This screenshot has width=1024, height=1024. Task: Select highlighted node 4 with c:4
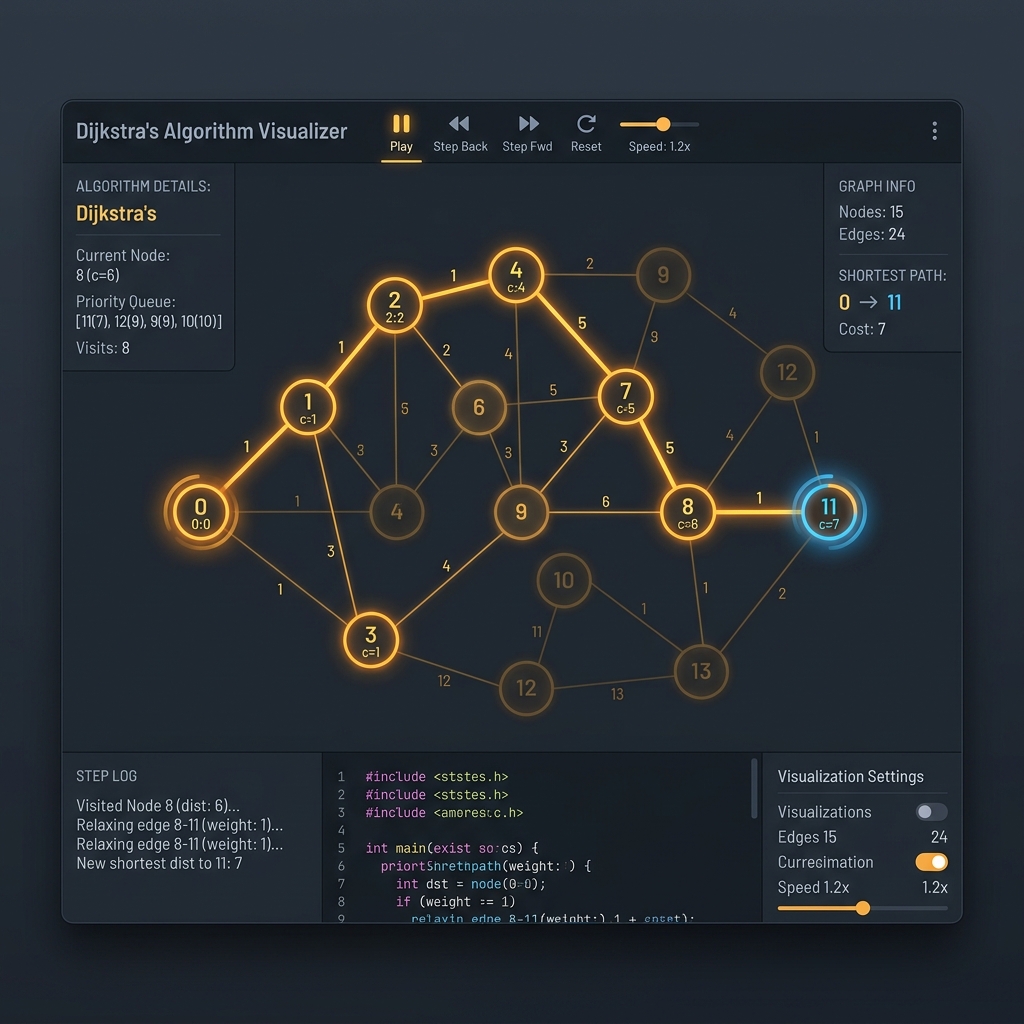click(x=516, y=275)
